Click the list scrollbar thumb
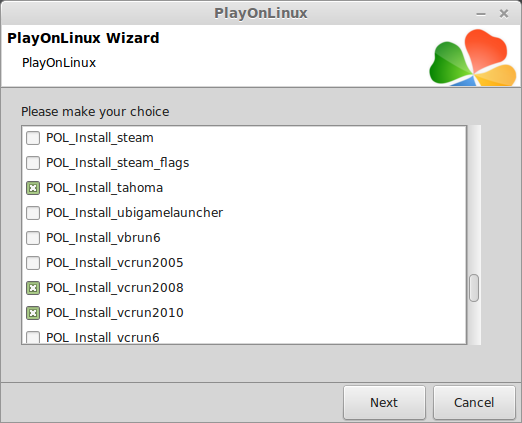The height and width of the screenshot is (423, 522). click(474, 288)
